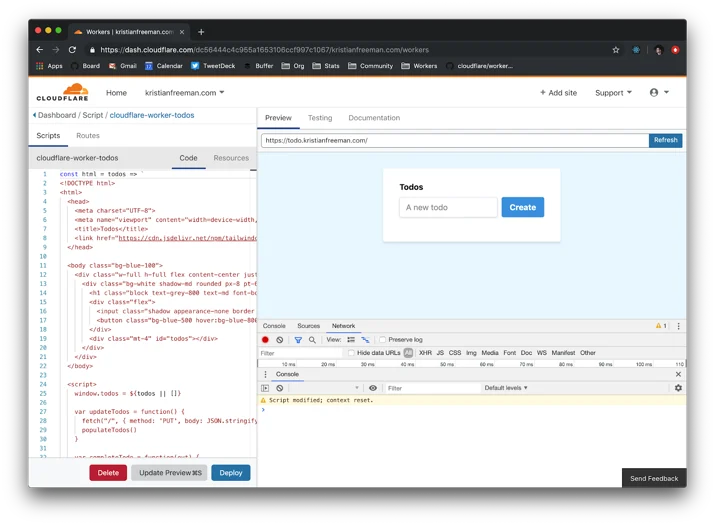
Task: Open the React devtools extension icon
Action: (636, 50)
